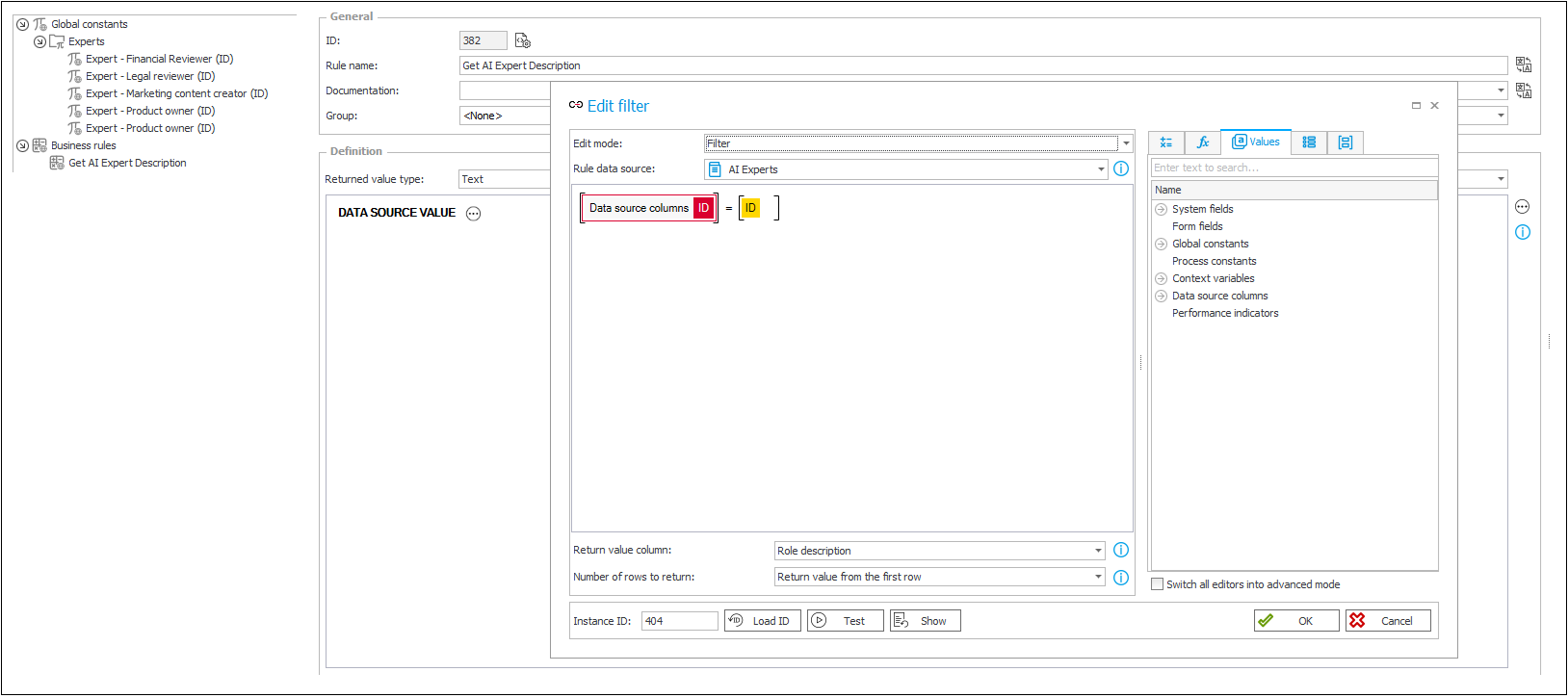Image resolution: width=1568 pixels, height=698 pixels.
Task: Click the red ID data source column tag
Action: point(703,208)
